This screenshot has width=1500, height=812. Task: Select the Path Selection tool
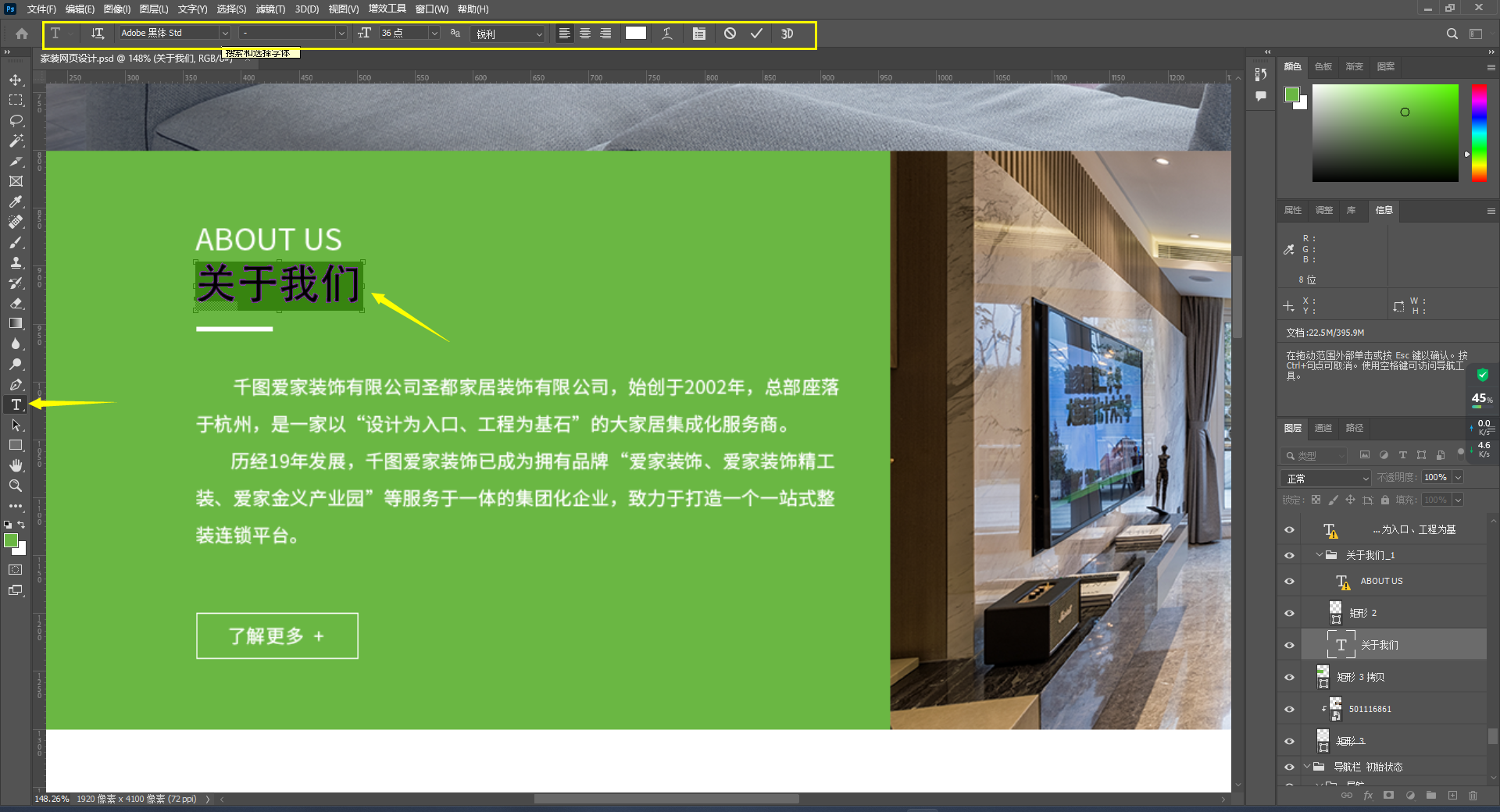tap(16, 425)
